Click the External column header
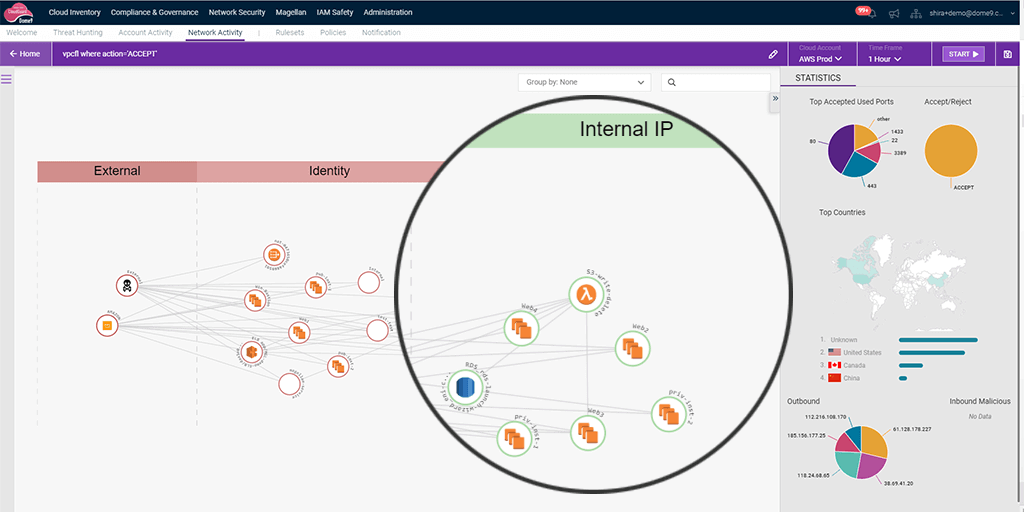Screen dimensions: 1024x512 [117, 171]
